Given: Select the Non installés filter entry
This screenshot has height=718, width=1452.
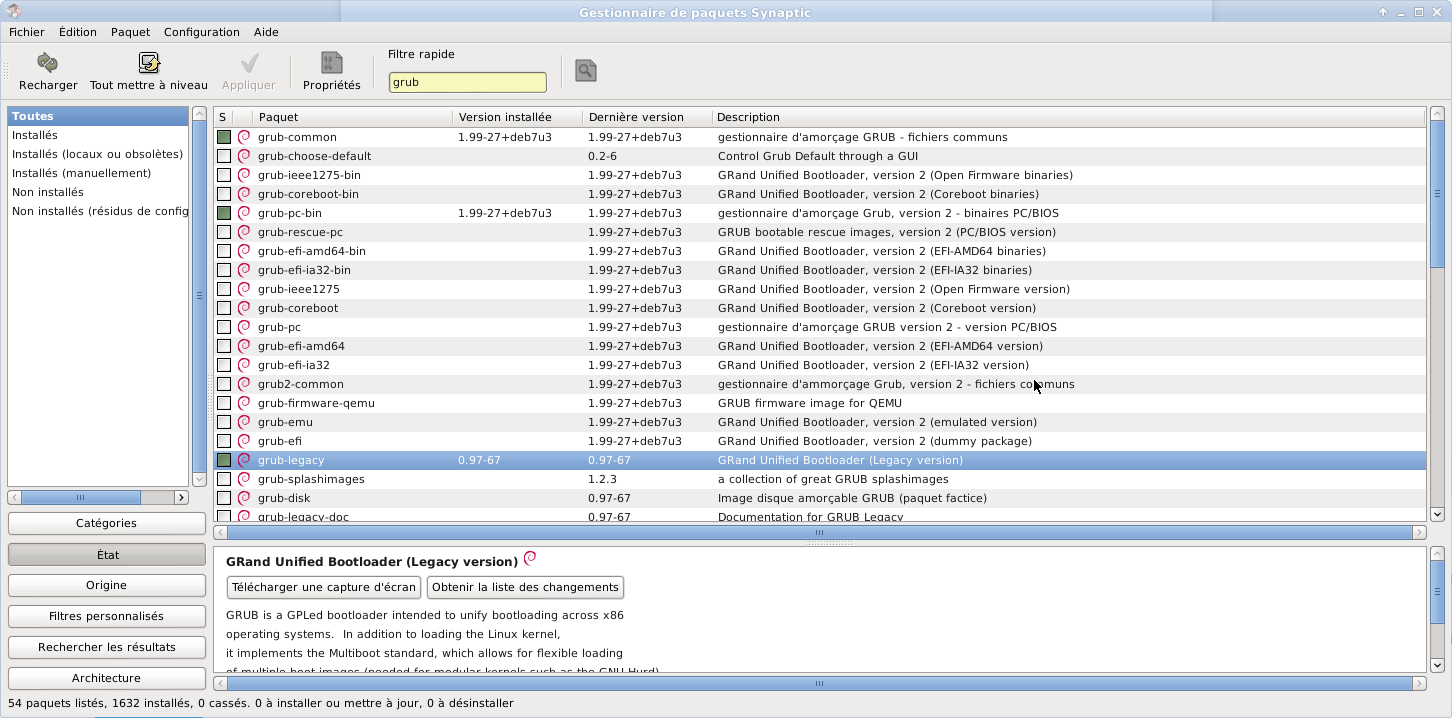Looking at the screenshot, I should coord(98,192).
